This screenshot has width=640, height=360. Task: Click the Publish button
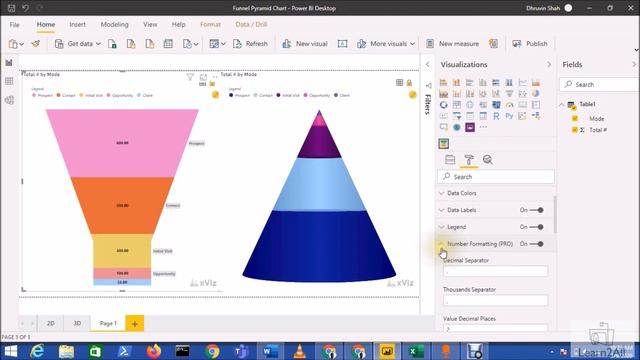(530, 44)
